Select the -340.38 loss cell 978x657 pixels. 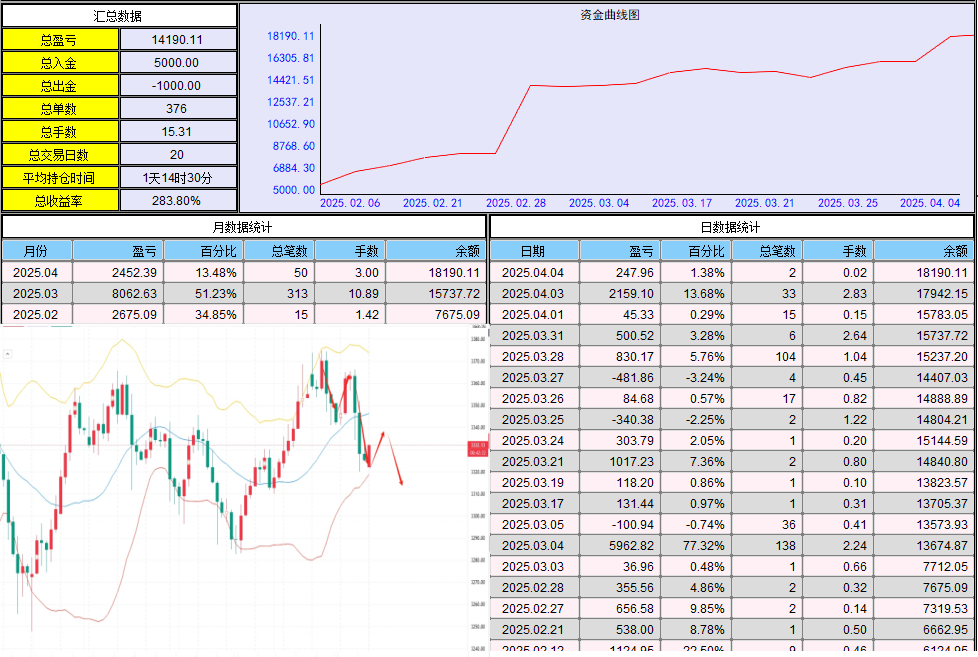point(620,420)
